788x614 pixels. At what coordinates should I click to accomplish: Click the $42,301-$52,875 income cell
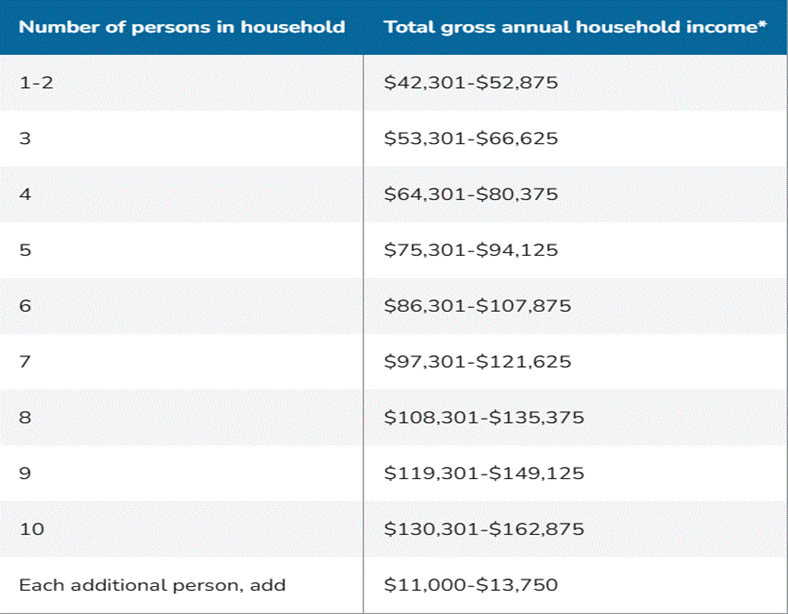click(x=471, y=82)
